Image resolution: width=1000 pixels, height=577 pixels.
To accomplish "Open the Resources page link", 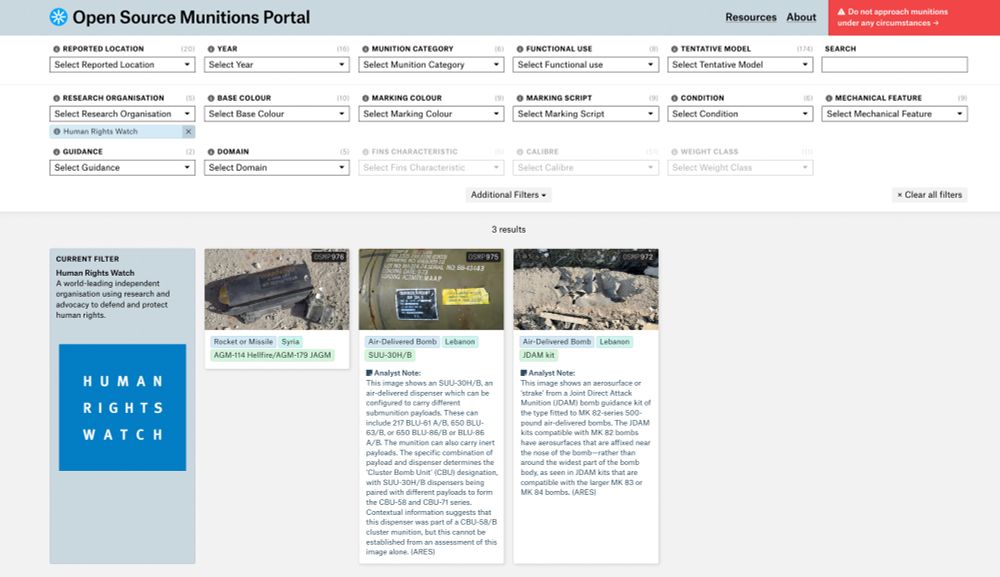I will click(751, 17).
